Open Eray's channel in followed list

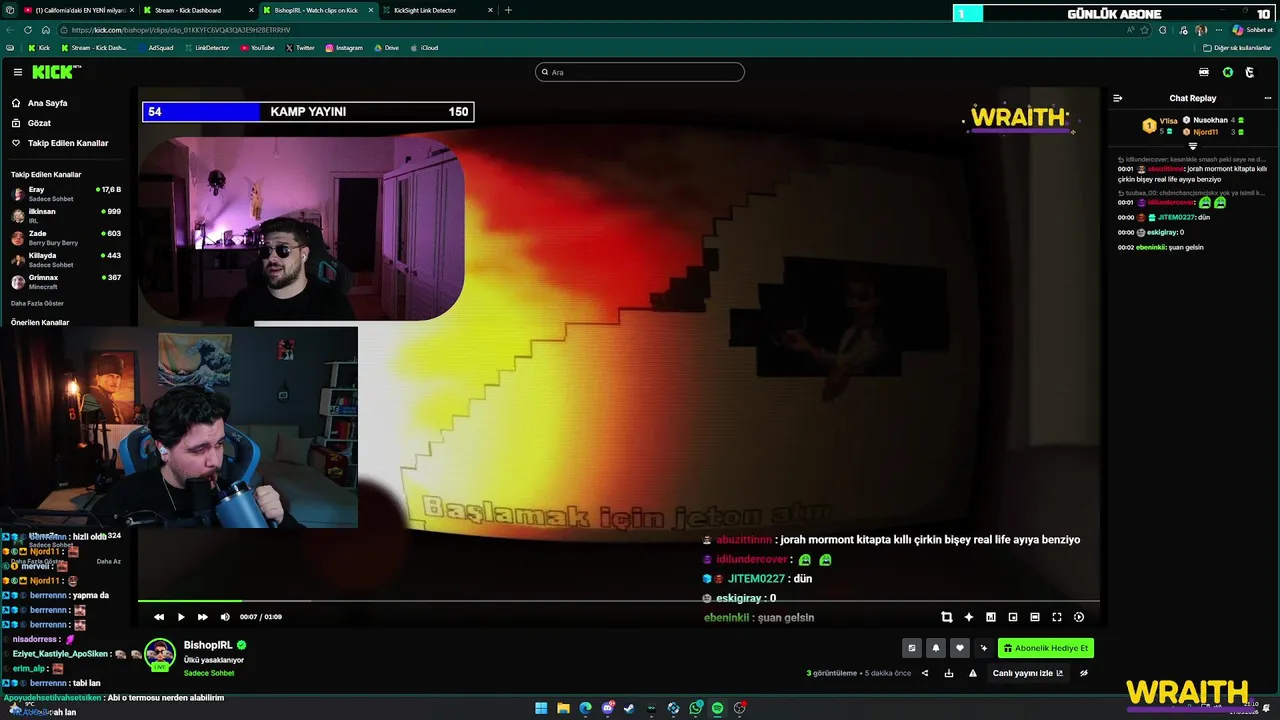point(66,193)
